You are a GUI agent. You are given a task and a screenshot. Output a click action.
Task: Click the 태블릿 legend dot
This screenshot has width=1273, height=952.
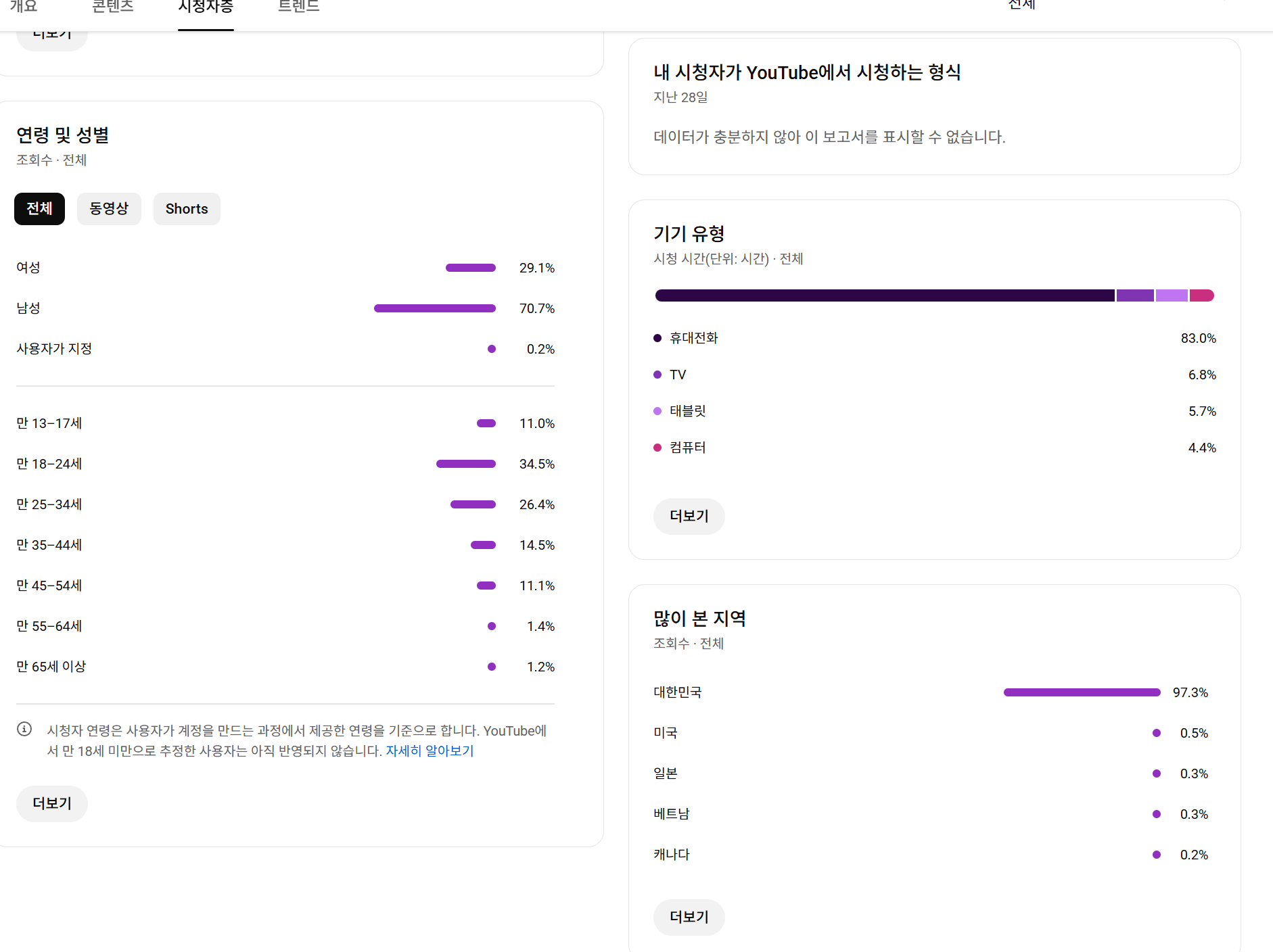[657, 411]
